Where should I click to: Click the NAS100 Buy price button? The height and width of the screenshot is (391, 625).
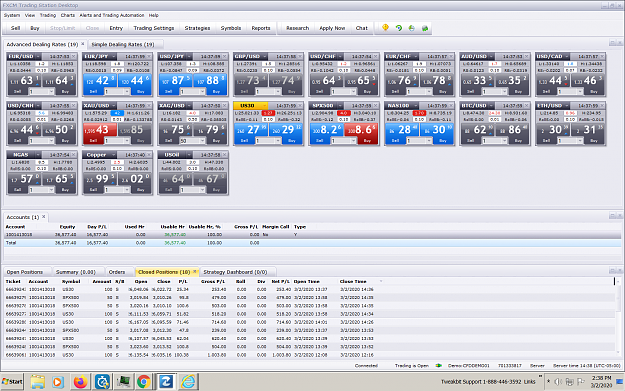tap(436, 130)
